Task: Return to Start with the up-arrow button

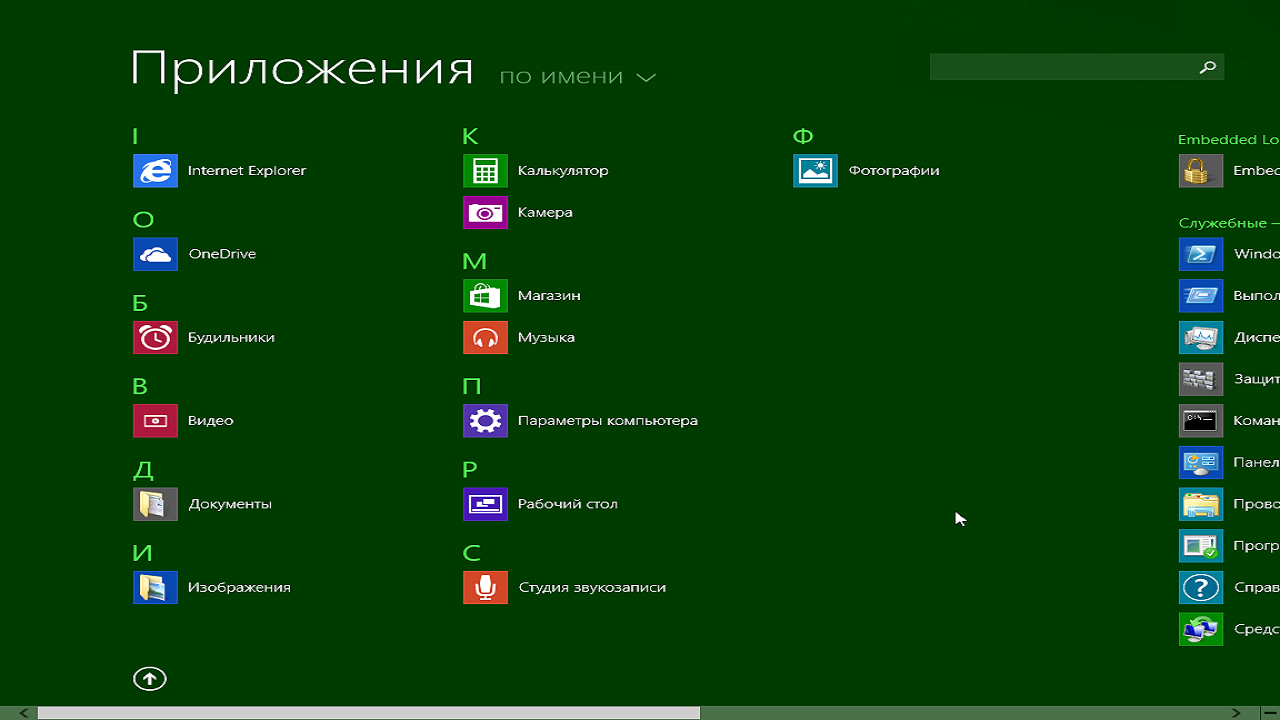Action: click(150, 679)
